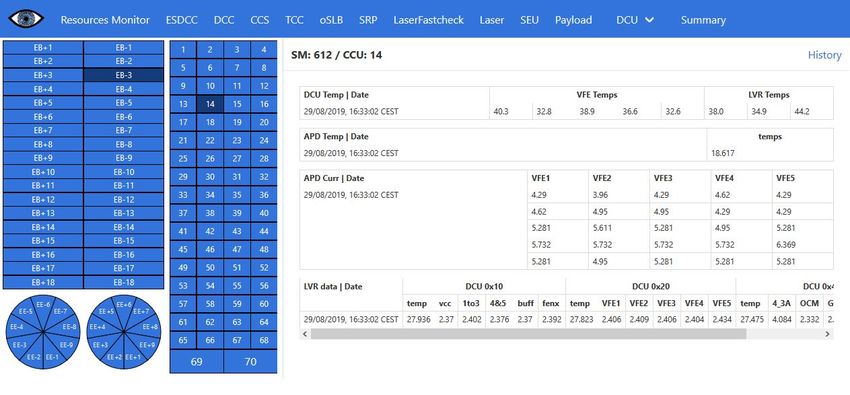Select CCU number 4
Screen dimensions: 850x395
[x=264, y=50]
